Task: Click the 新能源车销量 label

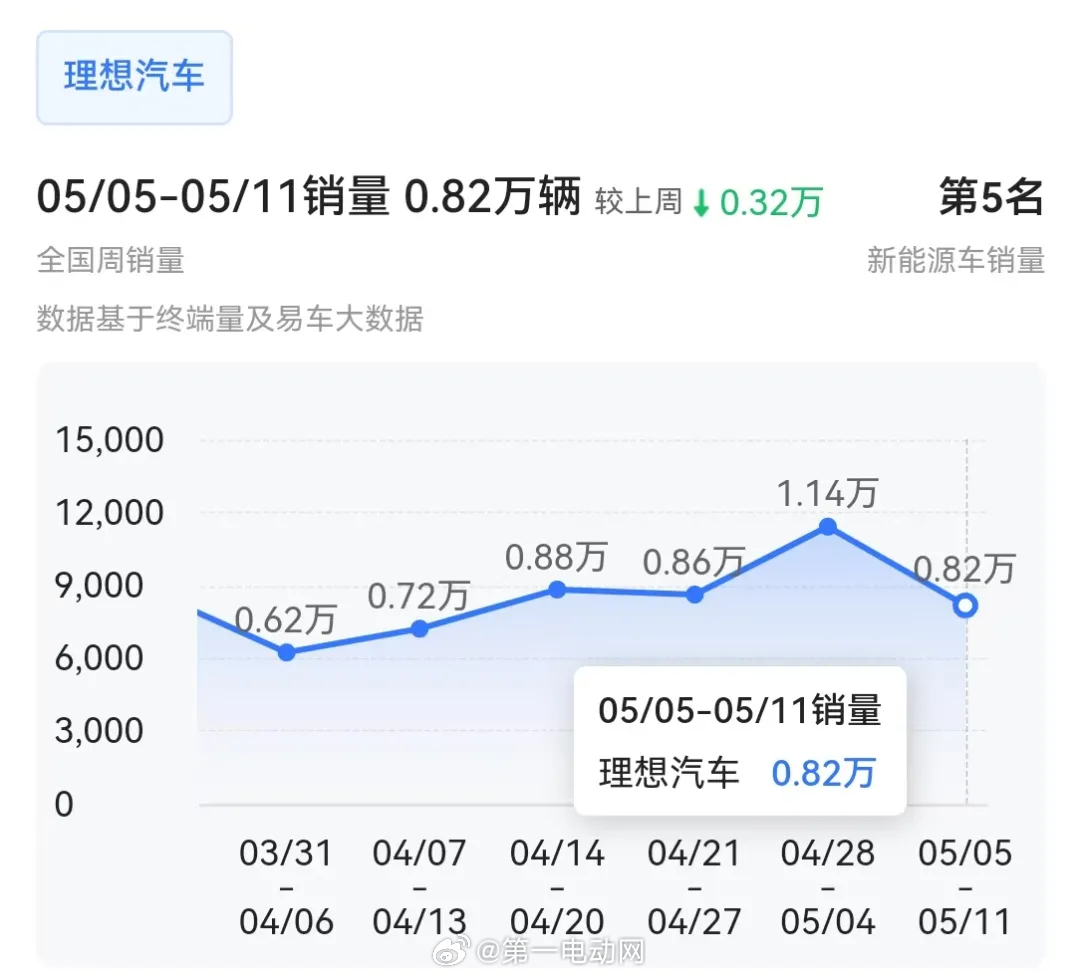Action: (x=955, y=260)
